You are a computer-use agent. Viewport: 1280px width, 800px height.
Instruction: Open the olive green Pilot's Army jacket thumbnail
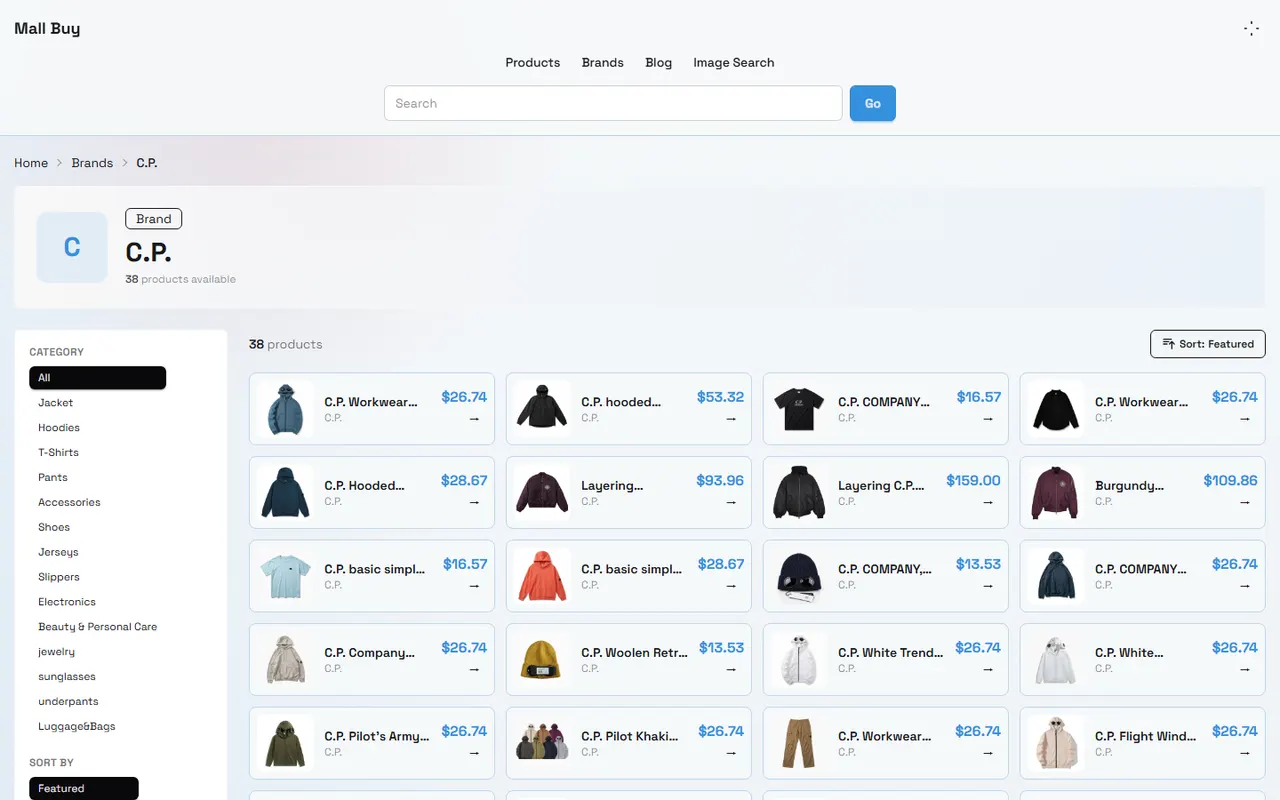pos(285,743)
